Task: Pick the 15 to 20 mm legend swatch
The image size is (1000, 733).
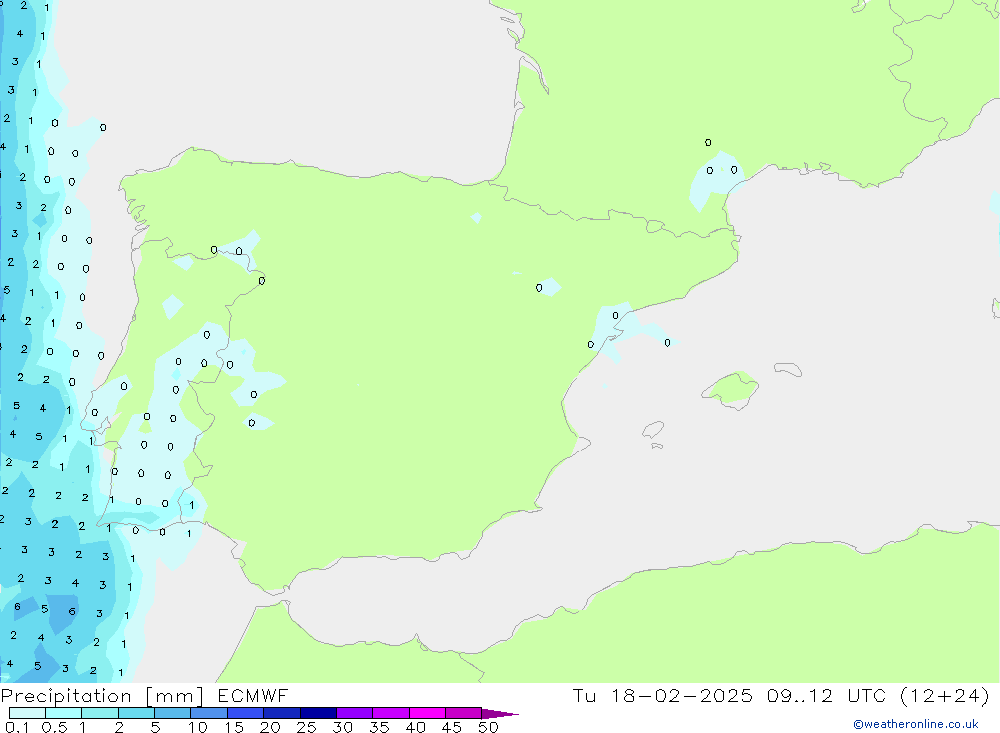Action: point(245,713)
